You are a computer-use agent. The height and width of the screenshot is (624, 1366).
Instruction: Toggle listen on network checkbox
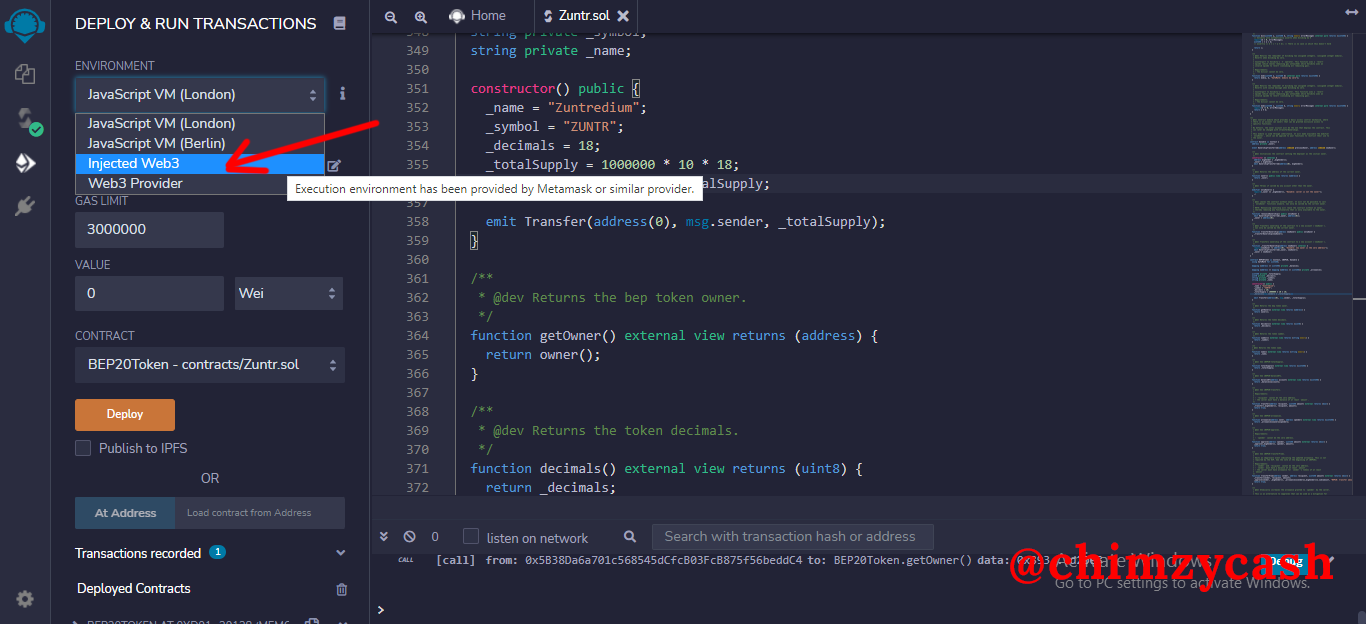click(x=471, y=537)
